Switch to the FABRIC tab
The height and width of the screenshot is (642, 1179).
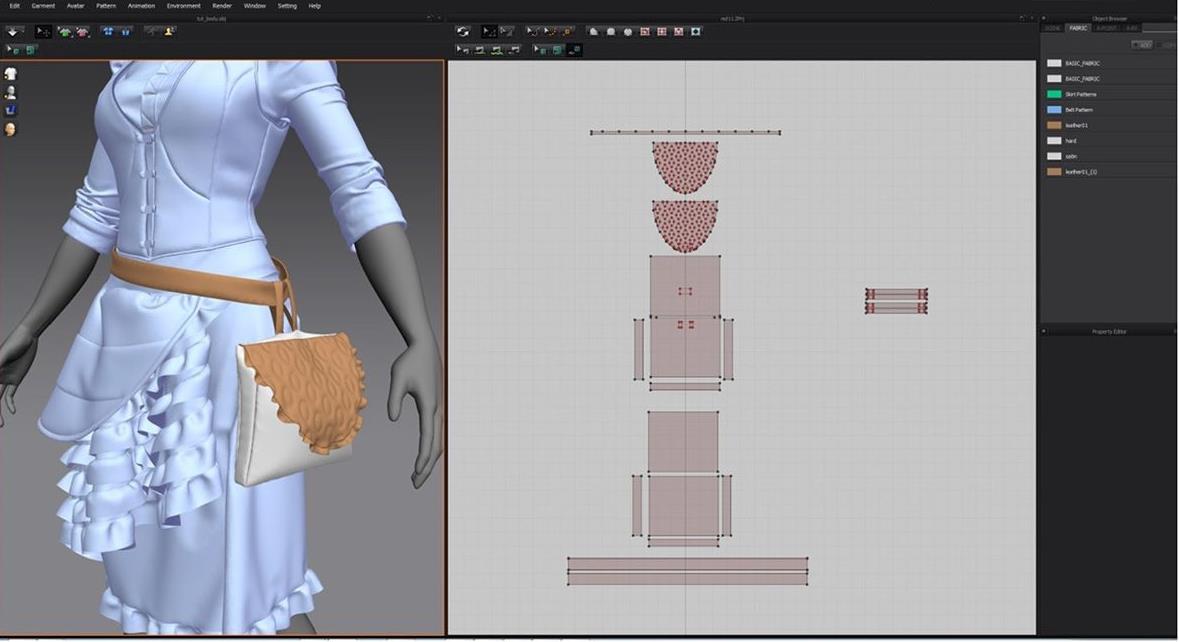coord(1078,28)
